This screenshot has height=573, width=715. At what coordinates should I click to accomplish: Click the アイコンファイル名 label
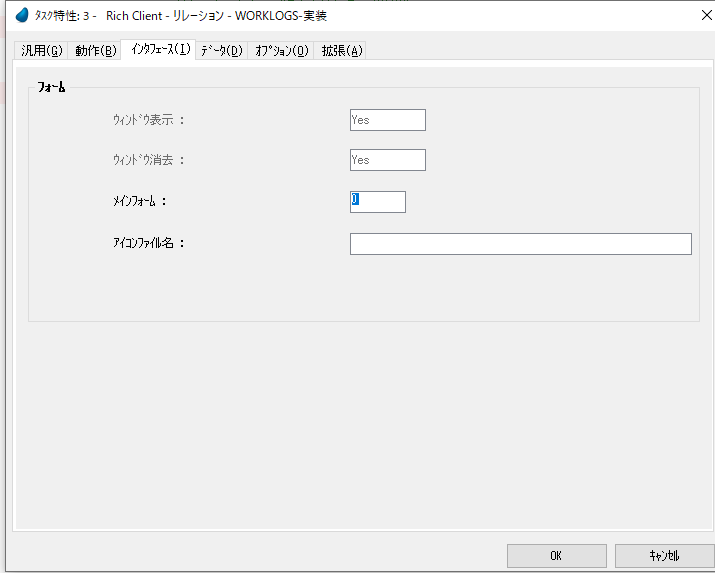[x=149, y=242]
